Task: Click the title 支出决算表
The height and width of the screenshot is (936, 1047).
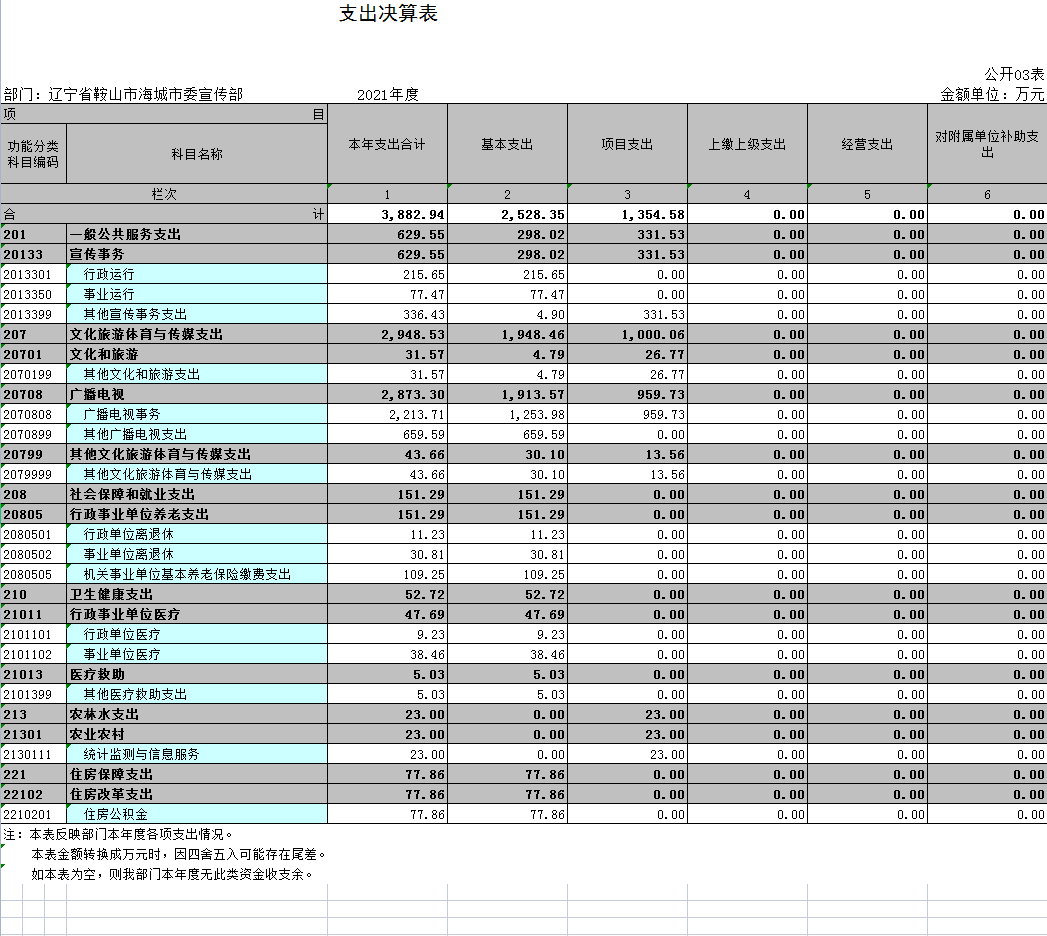Action: [x=388, y=13]
